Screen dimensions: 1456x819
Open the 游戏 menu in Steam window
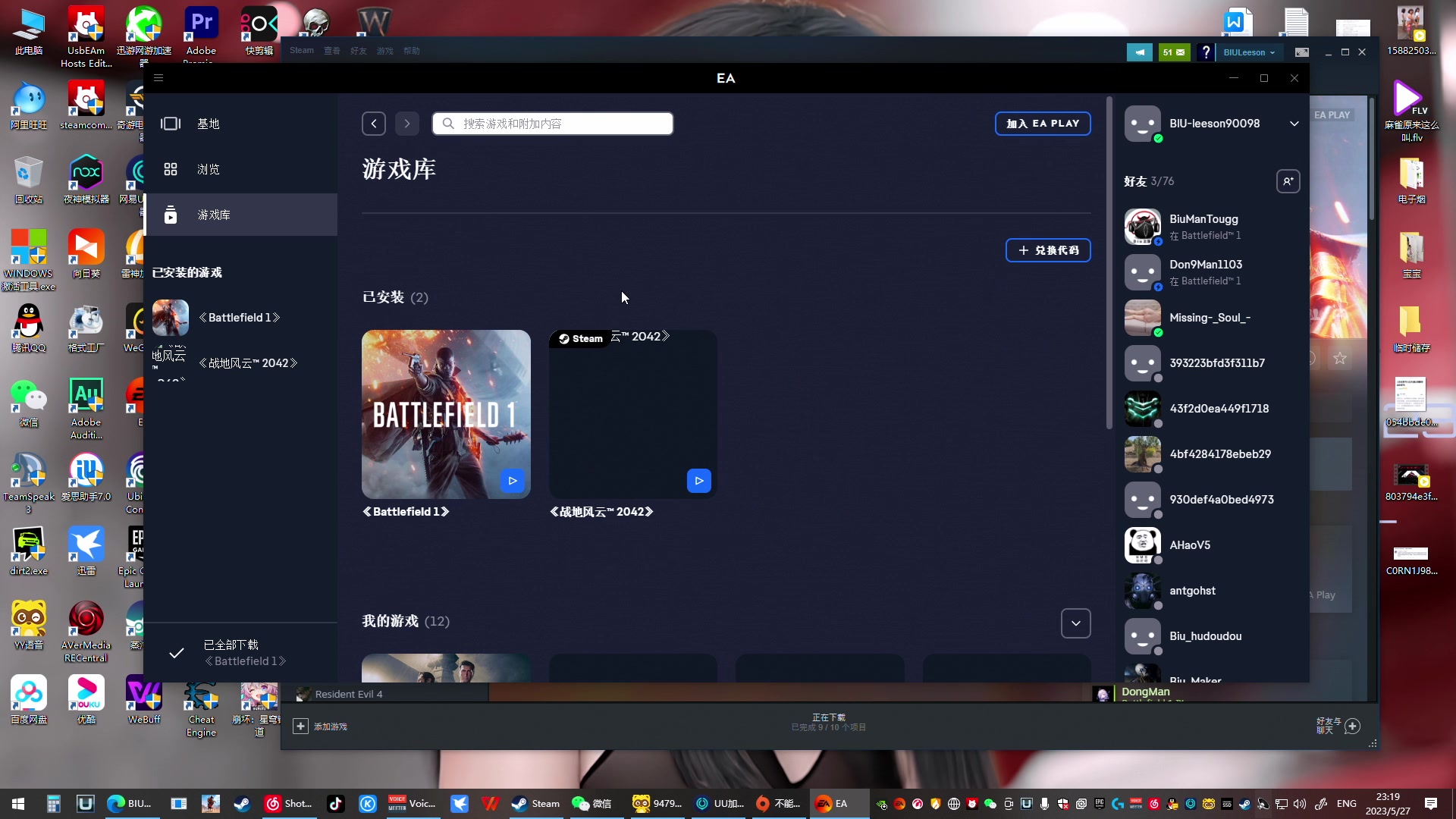pyautogui.click(x=385, y=51)
